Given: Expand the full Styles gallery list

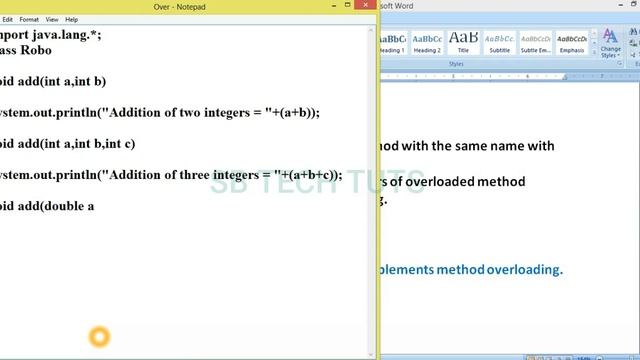Looking at the screenshot, I should tap(594, 52).
